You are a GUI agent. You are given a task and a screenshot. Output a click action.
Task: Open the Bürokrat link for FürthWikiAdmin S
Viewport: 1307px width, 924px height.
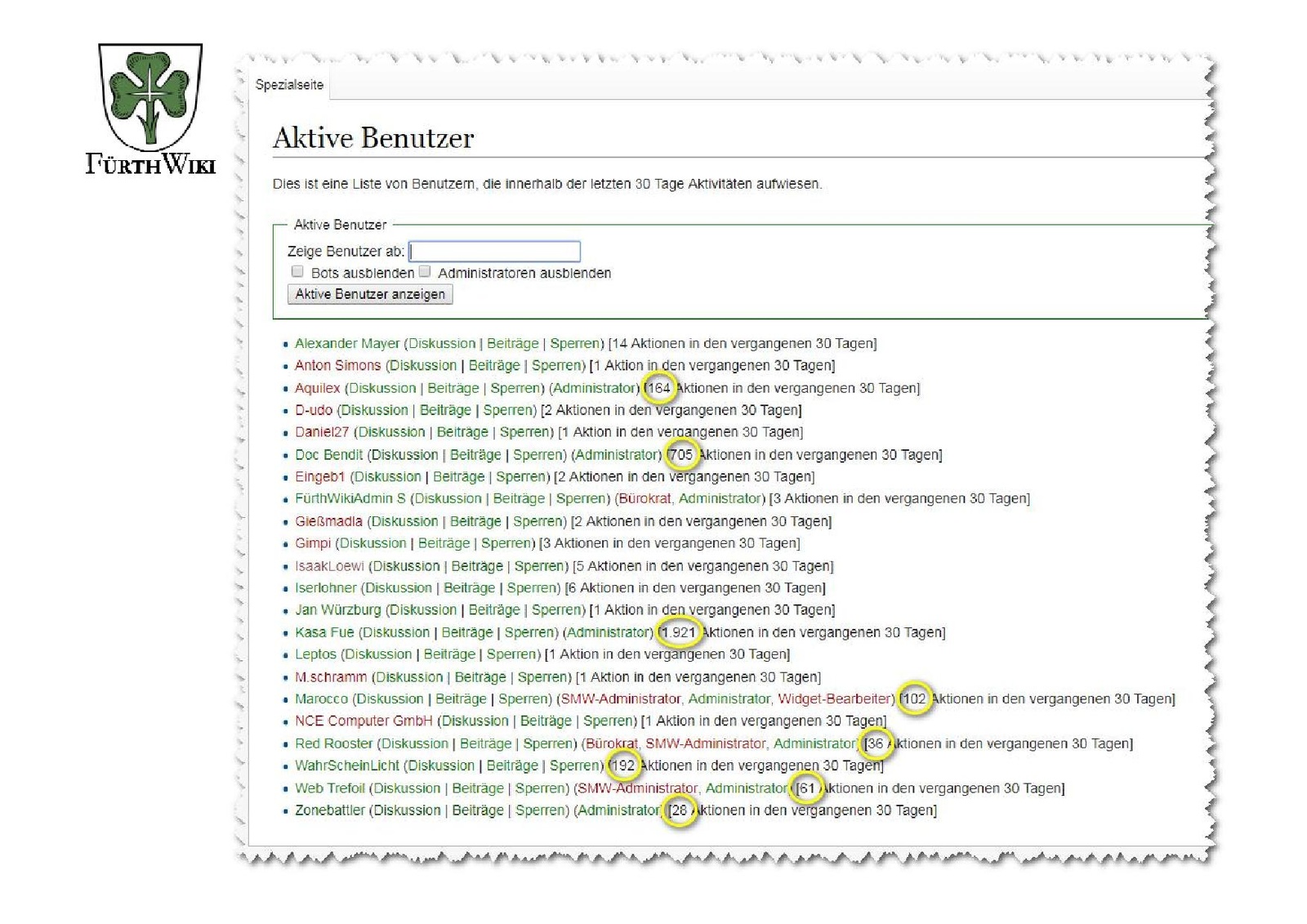coord(645,498)
